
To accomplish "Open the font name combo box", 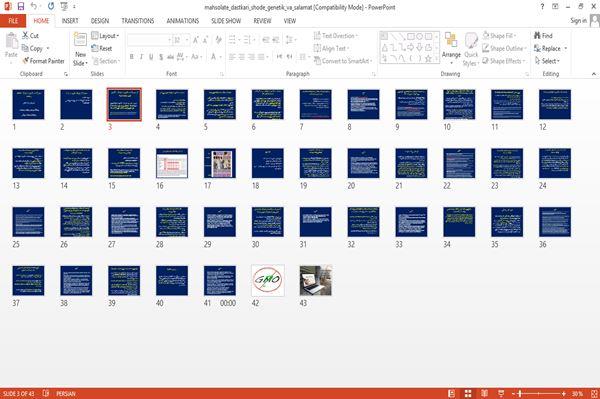I will pyautogui.click(x=149, y=40).
